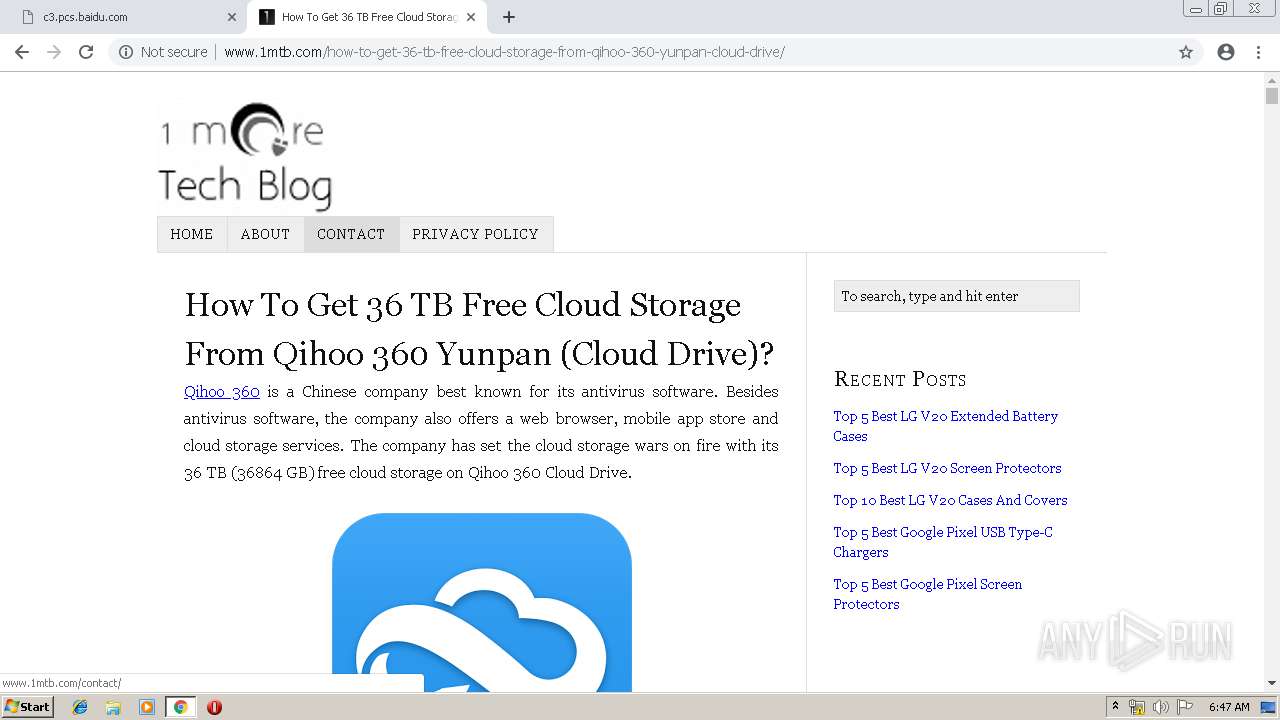Viewport: 1280px width, 720px height.
Task: Close the How To Get 36 TB tab
Action: [x=471, y=17]
